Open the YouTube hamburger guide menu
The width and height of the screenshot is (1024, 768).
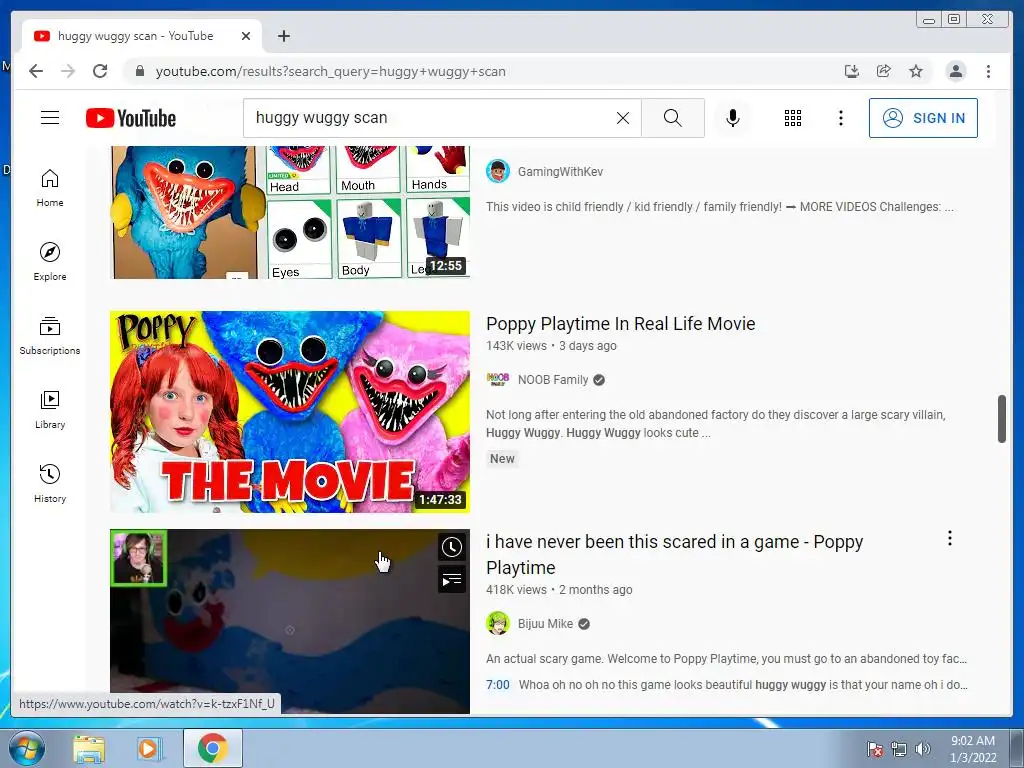point(50,118)
